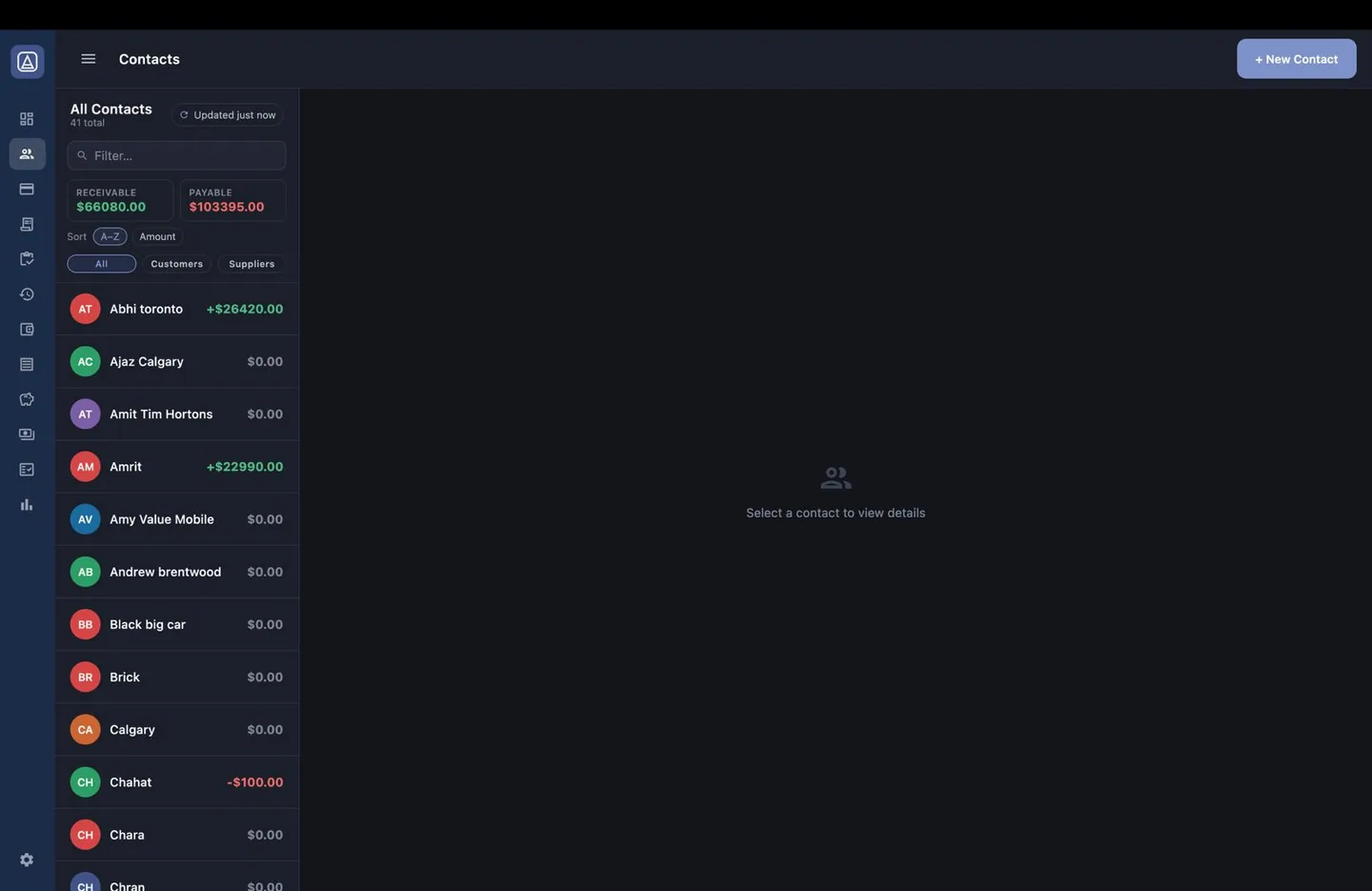Select contact name Abhi toronto

(x=146, y=309)
